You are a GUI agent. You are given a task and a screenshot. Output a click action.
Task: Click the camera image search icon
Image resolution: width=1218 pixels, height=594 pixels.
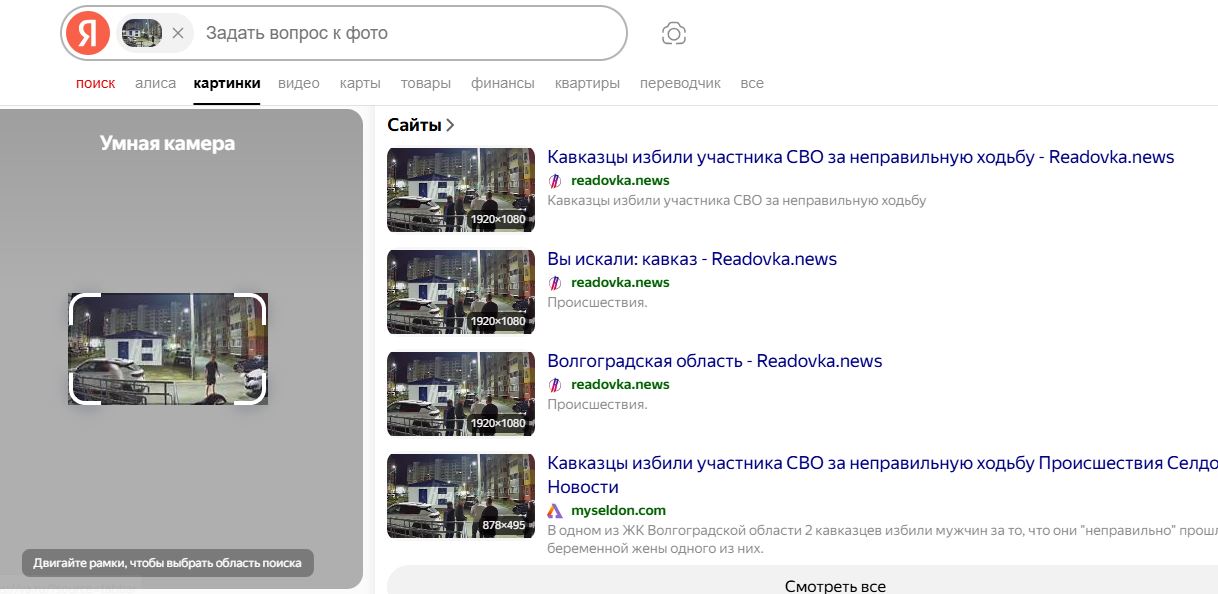pos(674,33)
